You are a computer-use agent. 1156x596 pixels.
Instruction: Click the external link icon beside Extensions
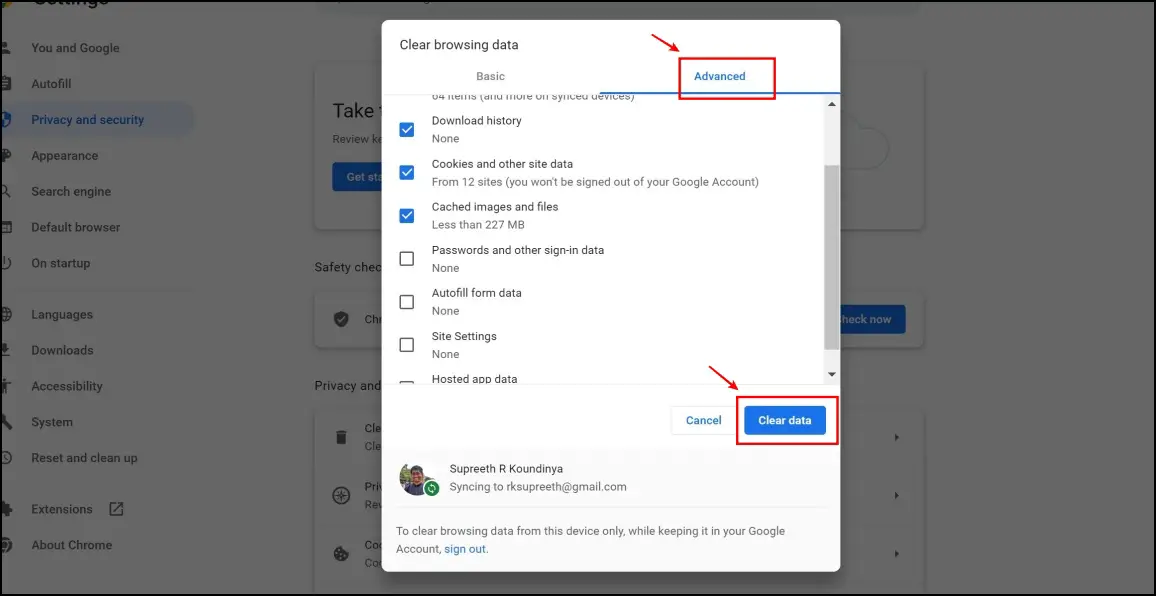[x=116, y=508]
